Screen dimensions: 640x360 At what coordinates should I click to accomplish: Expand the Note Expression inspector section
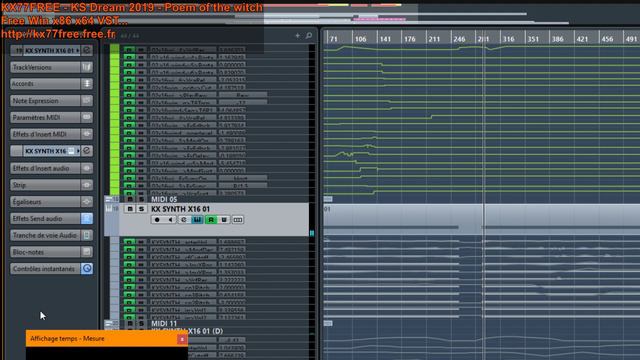point(45,100)
